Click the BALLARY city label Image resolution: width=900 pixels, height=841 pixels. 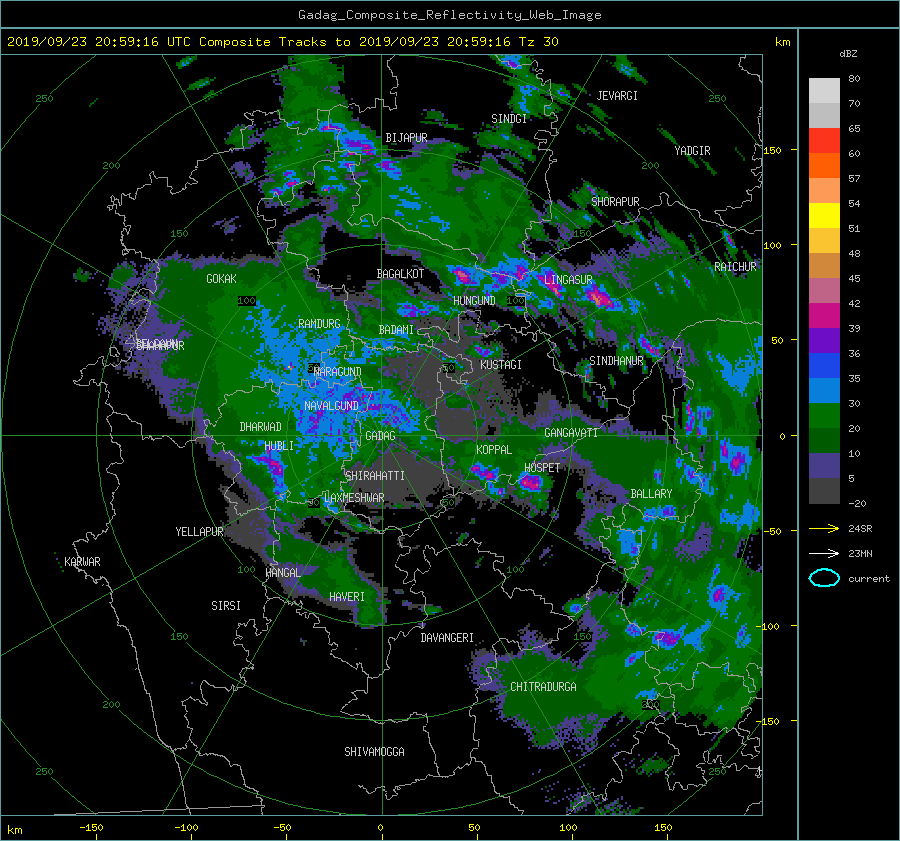pos(651,494)
